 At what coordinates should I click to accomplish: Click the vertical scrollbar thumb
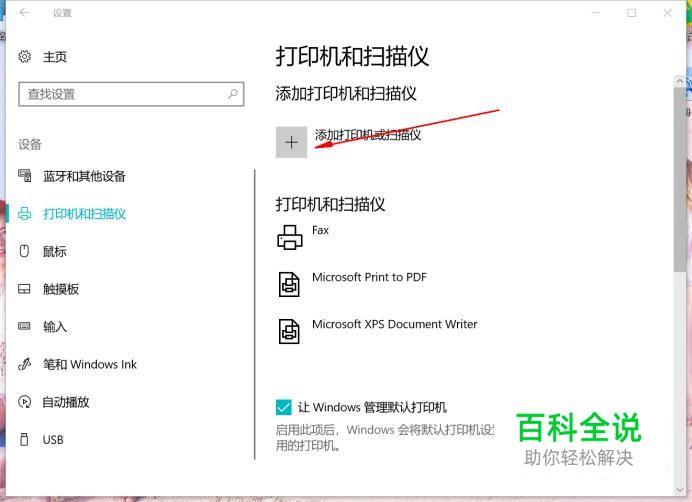coord(680,179)
